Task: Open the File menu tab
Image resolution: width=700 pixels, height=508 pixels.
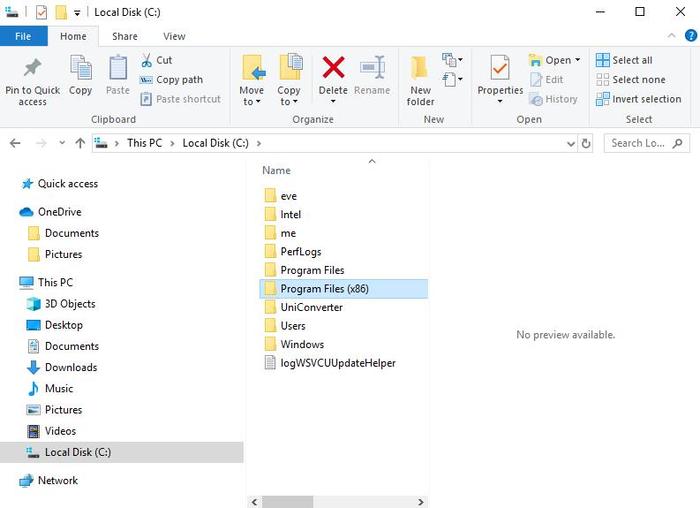Action: [23, 36]
